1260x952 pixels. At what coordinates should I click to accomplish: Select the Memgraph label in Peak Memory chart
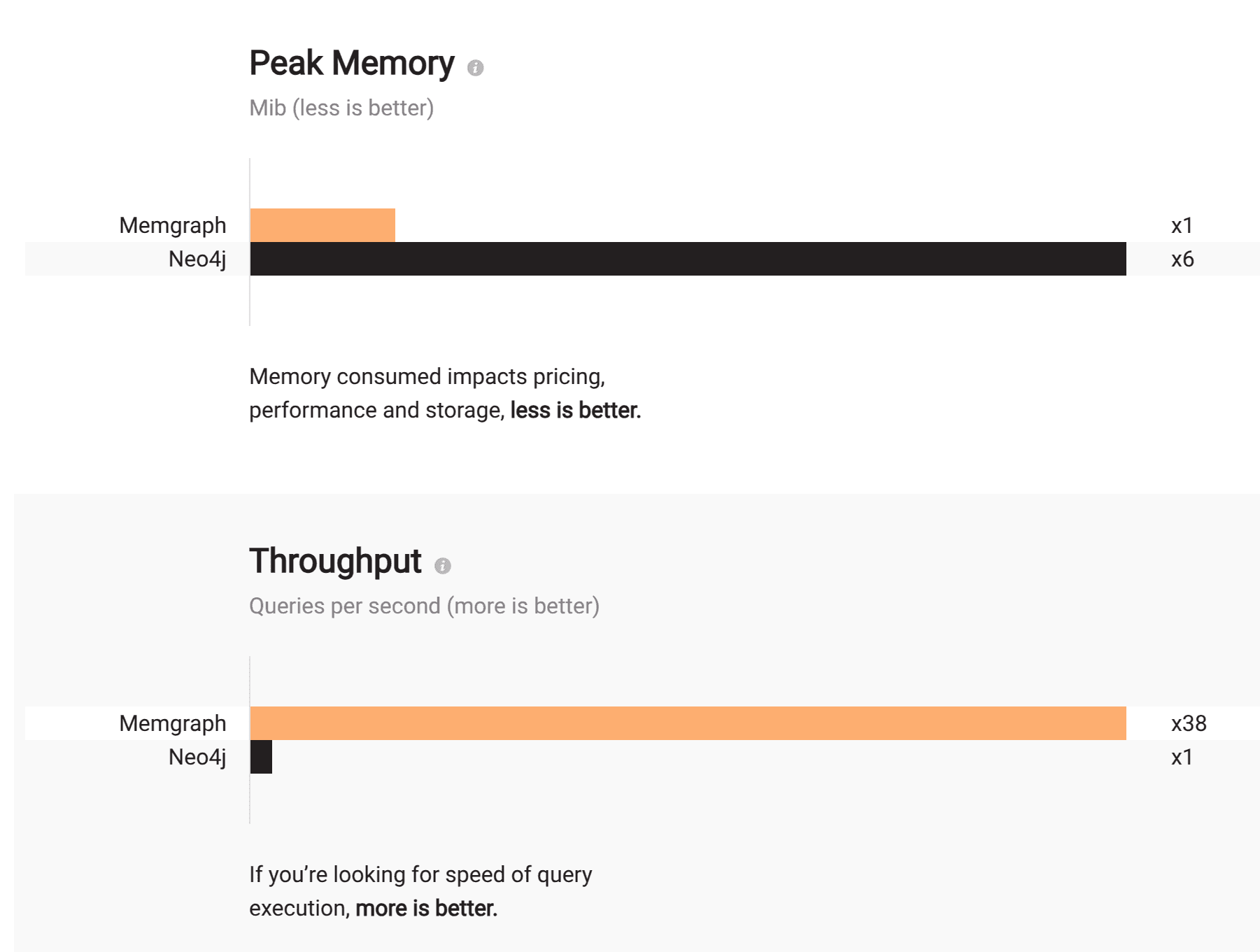[173, 225]
